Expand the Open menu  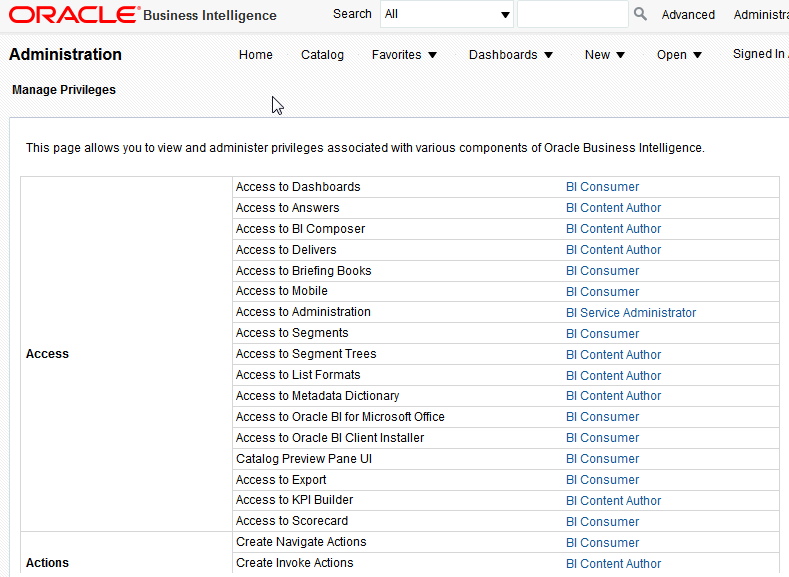tap(679, 54)
